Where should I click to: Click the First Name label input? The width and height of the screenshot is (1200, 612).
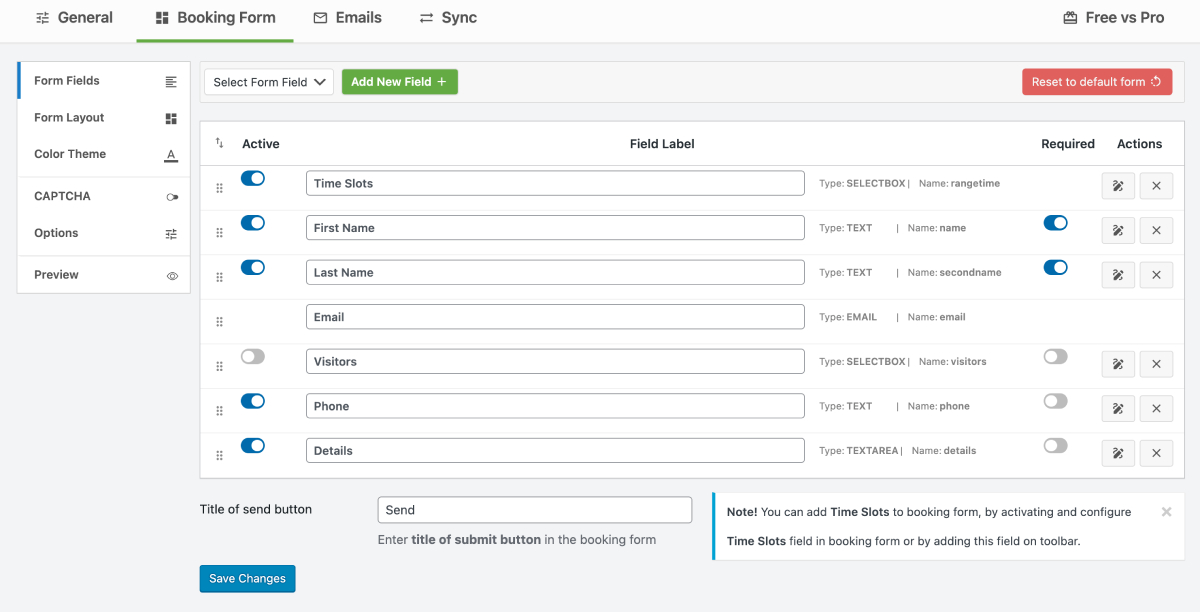(x=555, y=228)
